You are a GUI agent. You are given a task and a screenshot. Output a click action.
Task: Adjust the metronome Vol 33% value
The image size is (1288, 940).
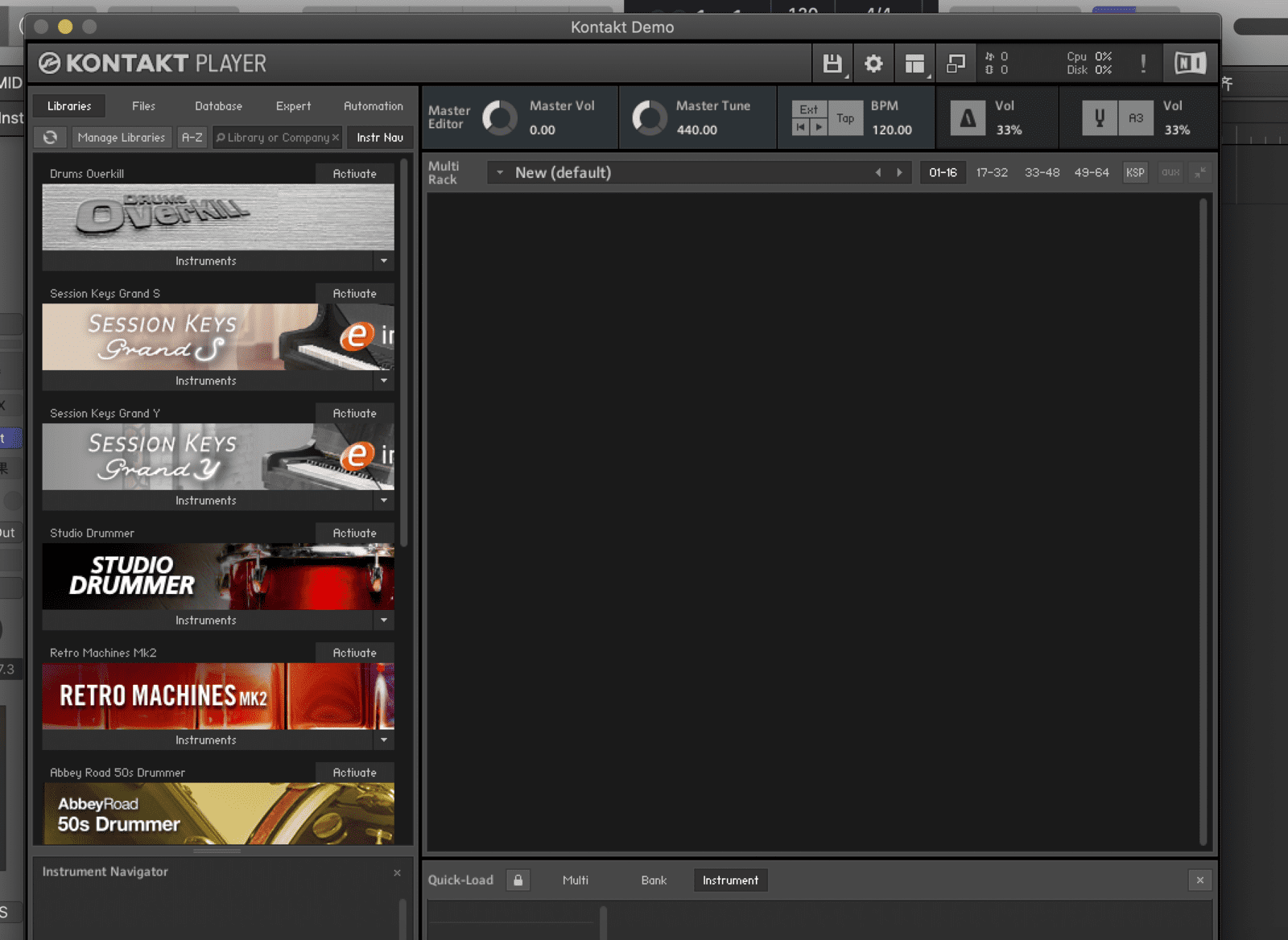point(1009,130)
